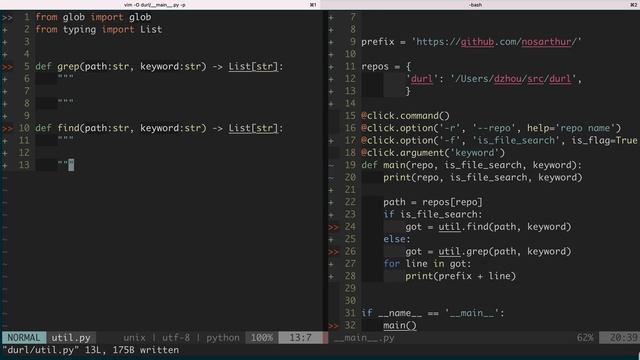Click the underlined main() call on line 32
Image resolution: width=640 pixels, height=360 pixels.
[x=400, y=326]
